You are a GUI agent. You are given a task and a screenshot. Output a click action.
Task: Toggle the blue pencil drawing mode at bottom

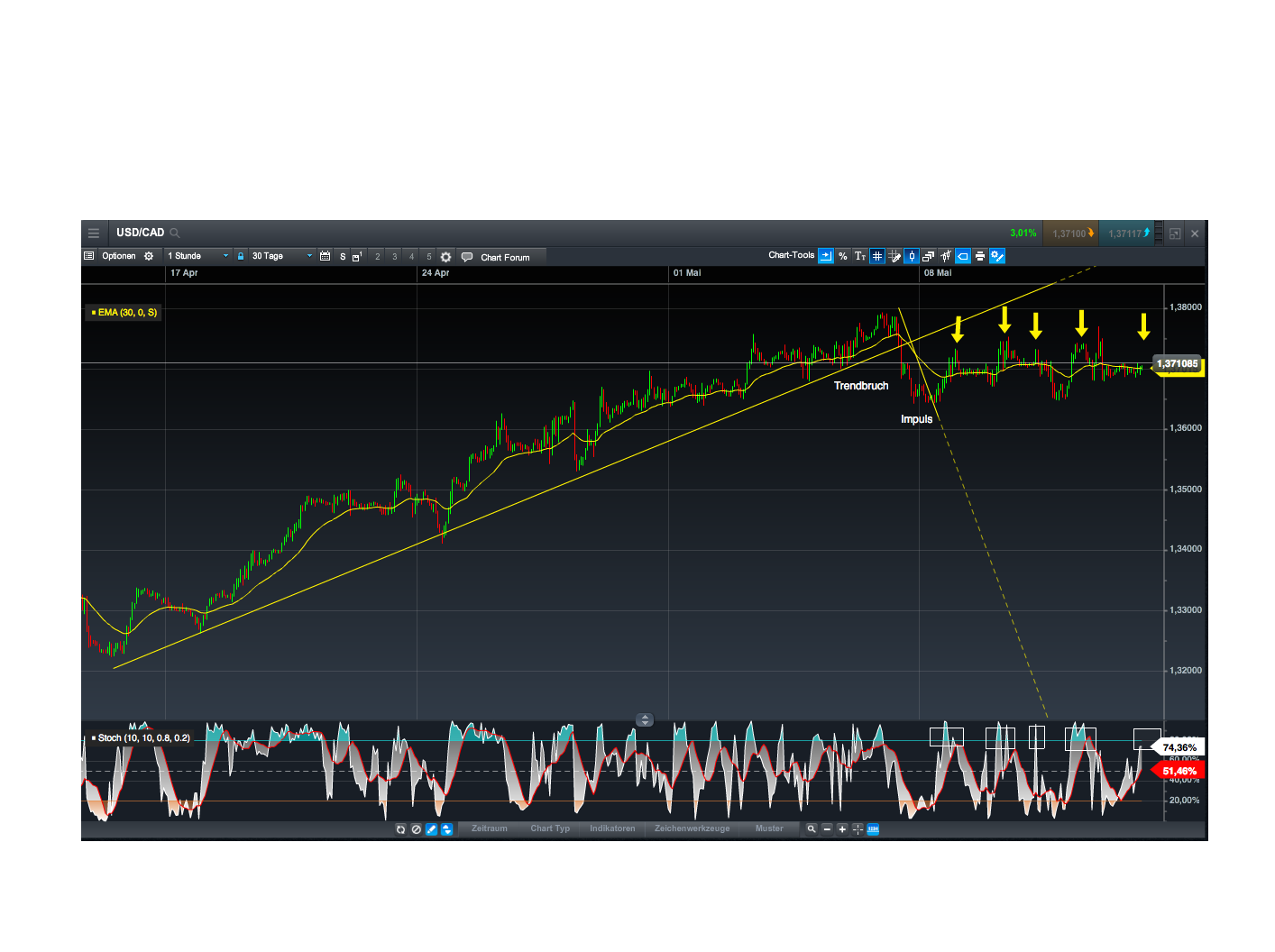431,828
